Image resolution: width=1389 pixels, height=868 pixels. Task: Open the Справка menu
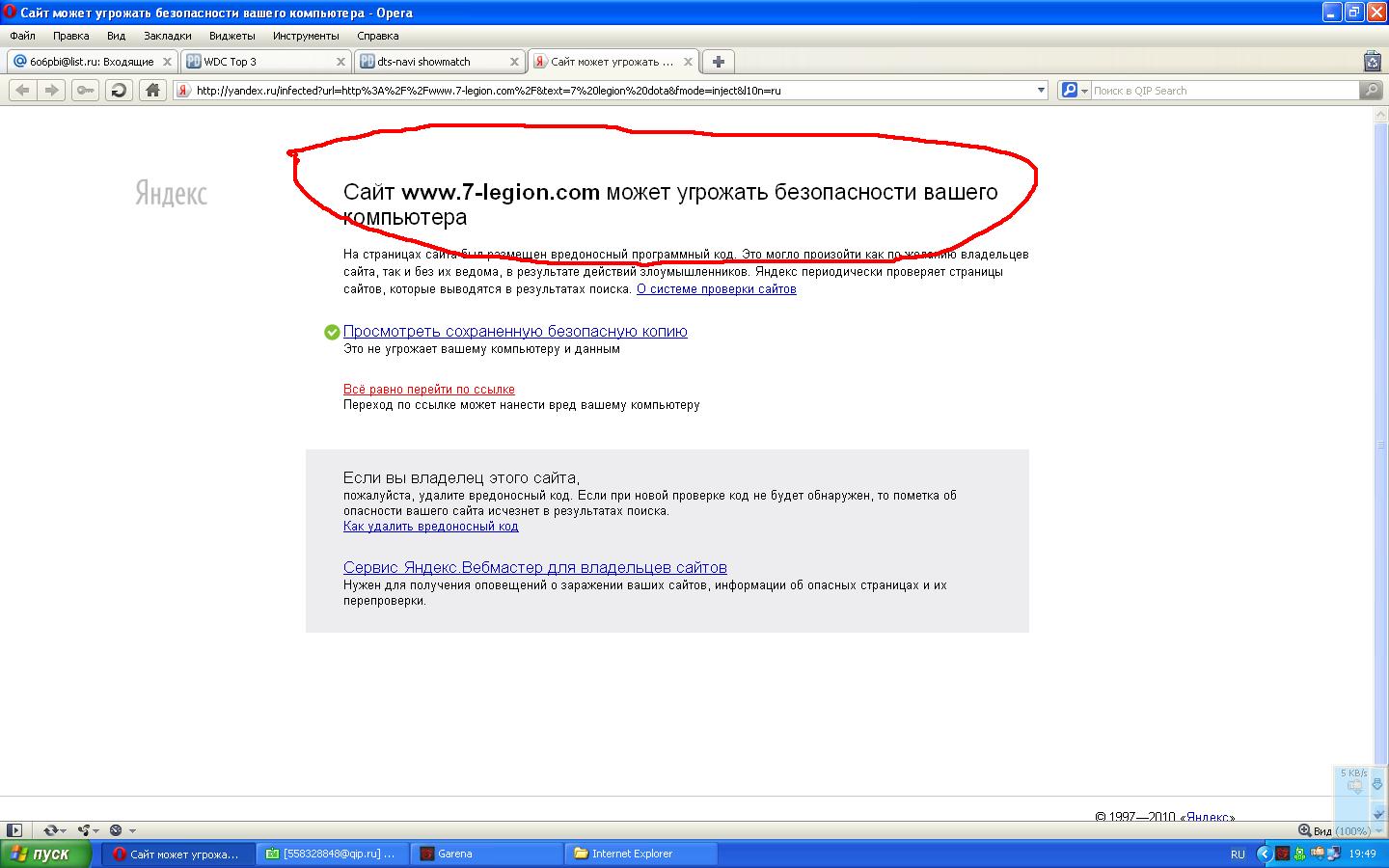(377, 36)
